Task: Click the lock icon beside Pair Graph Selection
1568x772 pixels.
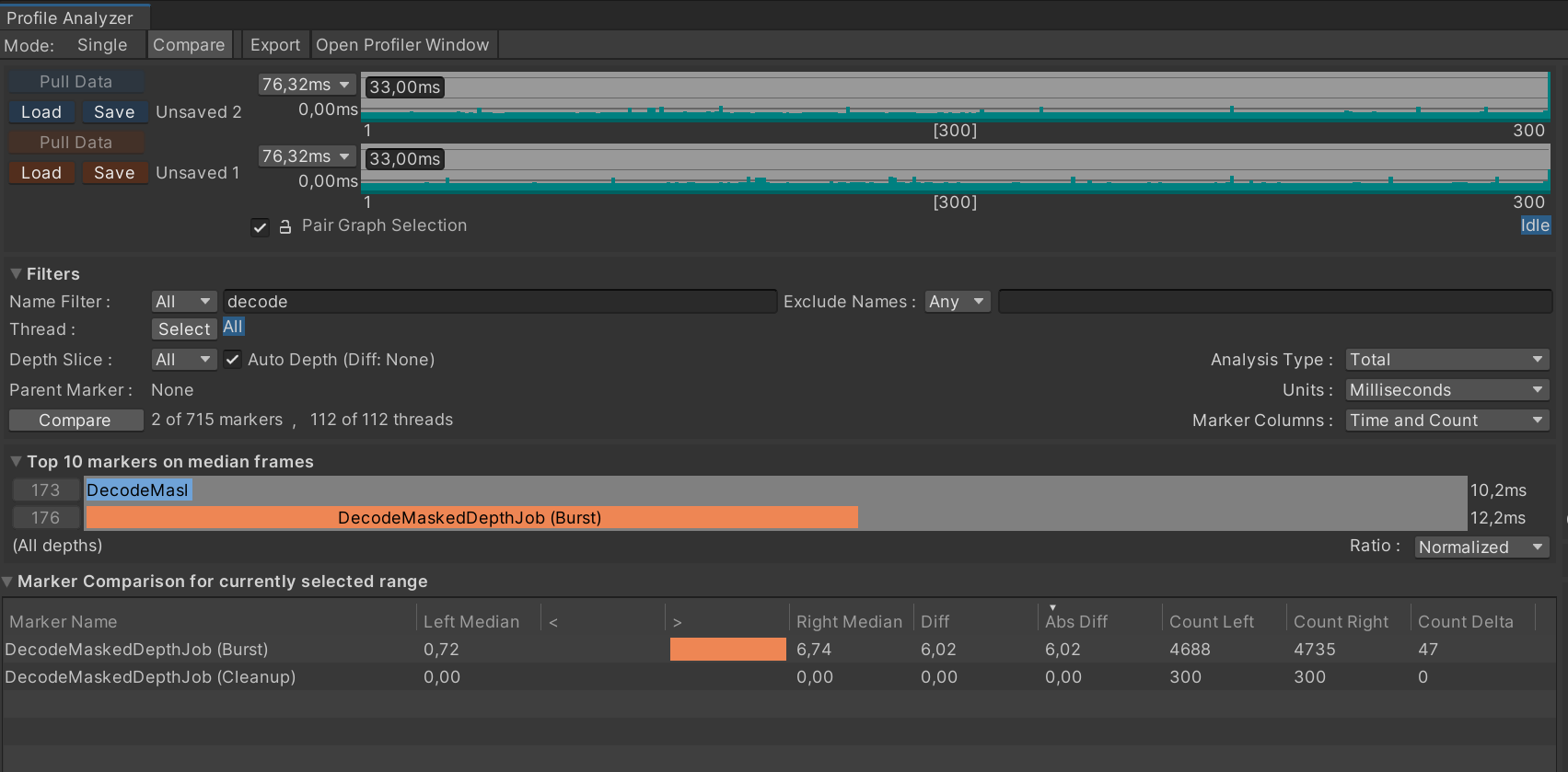Action: (285, 226)
